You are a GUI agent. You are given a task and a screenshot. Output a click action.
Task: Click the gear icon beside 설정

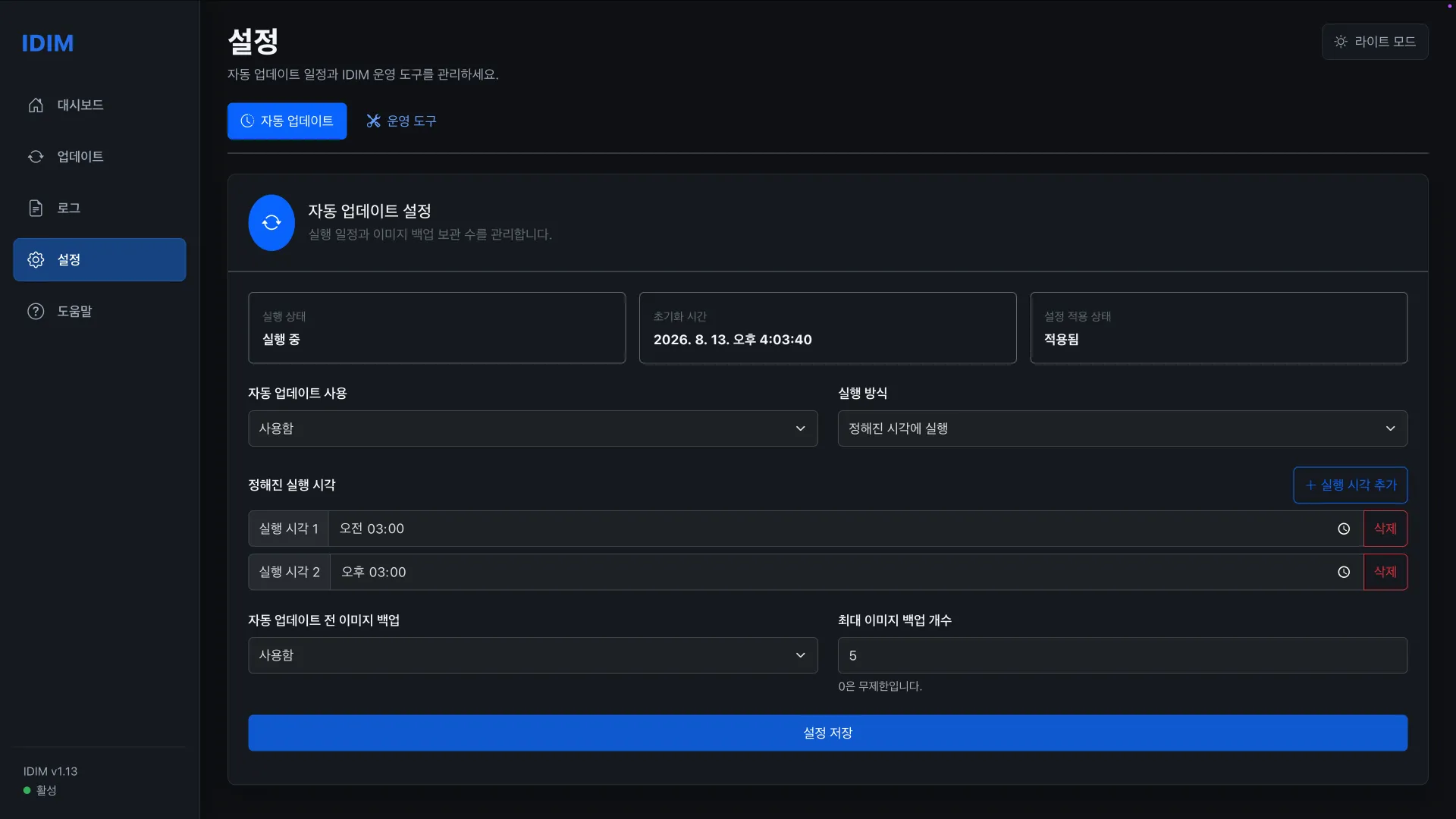(36, 260)
